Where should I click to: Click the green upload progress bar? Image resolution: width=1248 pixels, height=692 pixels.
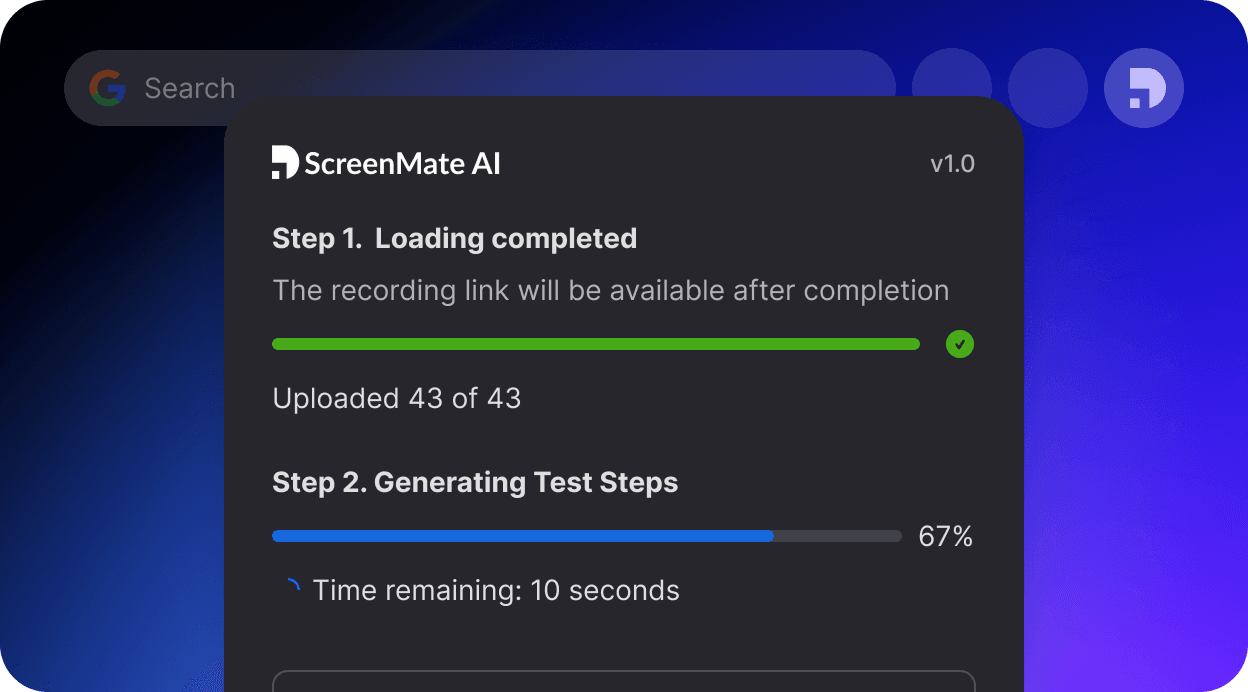[x=595, y=344]
